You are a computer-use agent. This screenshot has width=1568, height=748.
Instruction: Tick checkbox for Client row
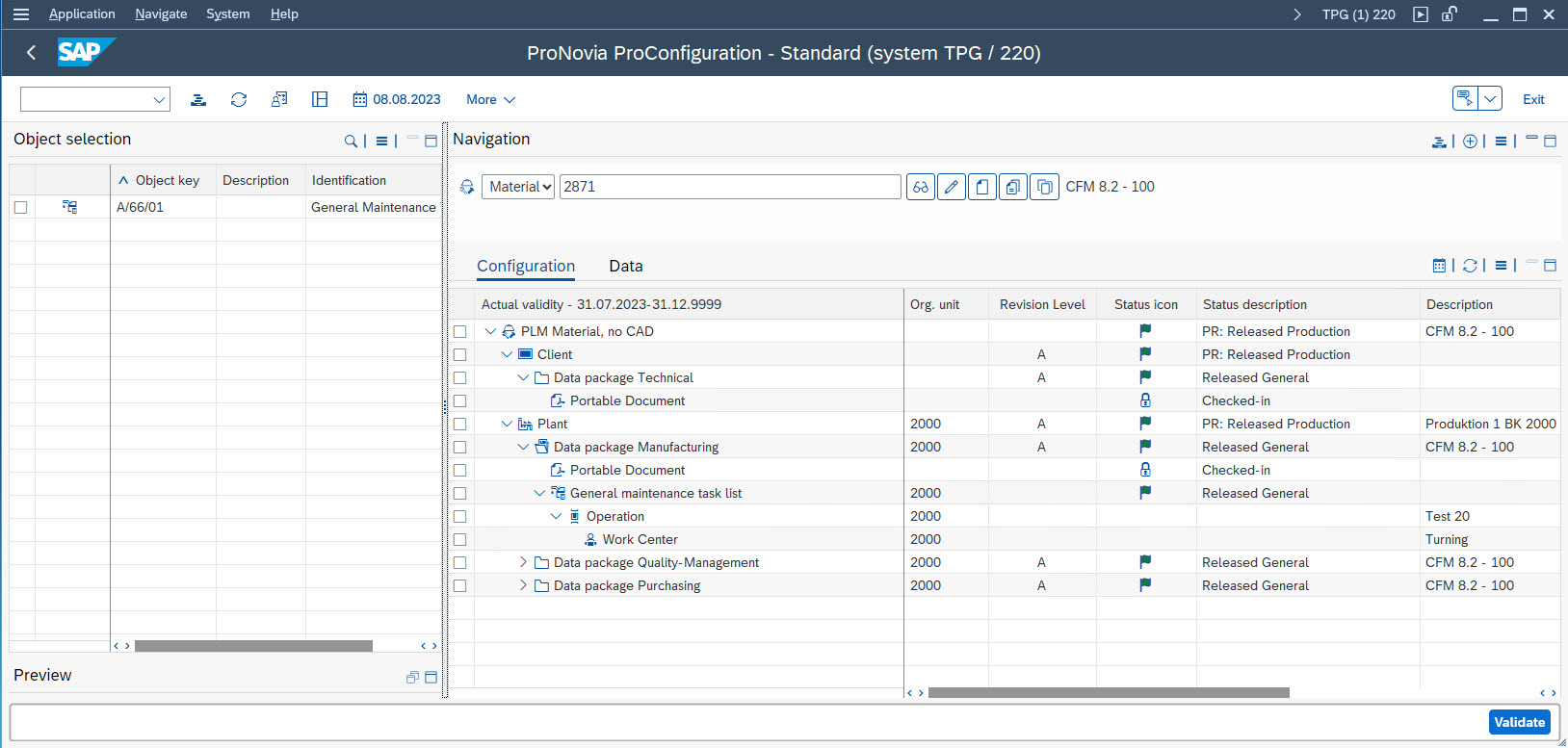[x=460, y=354]
